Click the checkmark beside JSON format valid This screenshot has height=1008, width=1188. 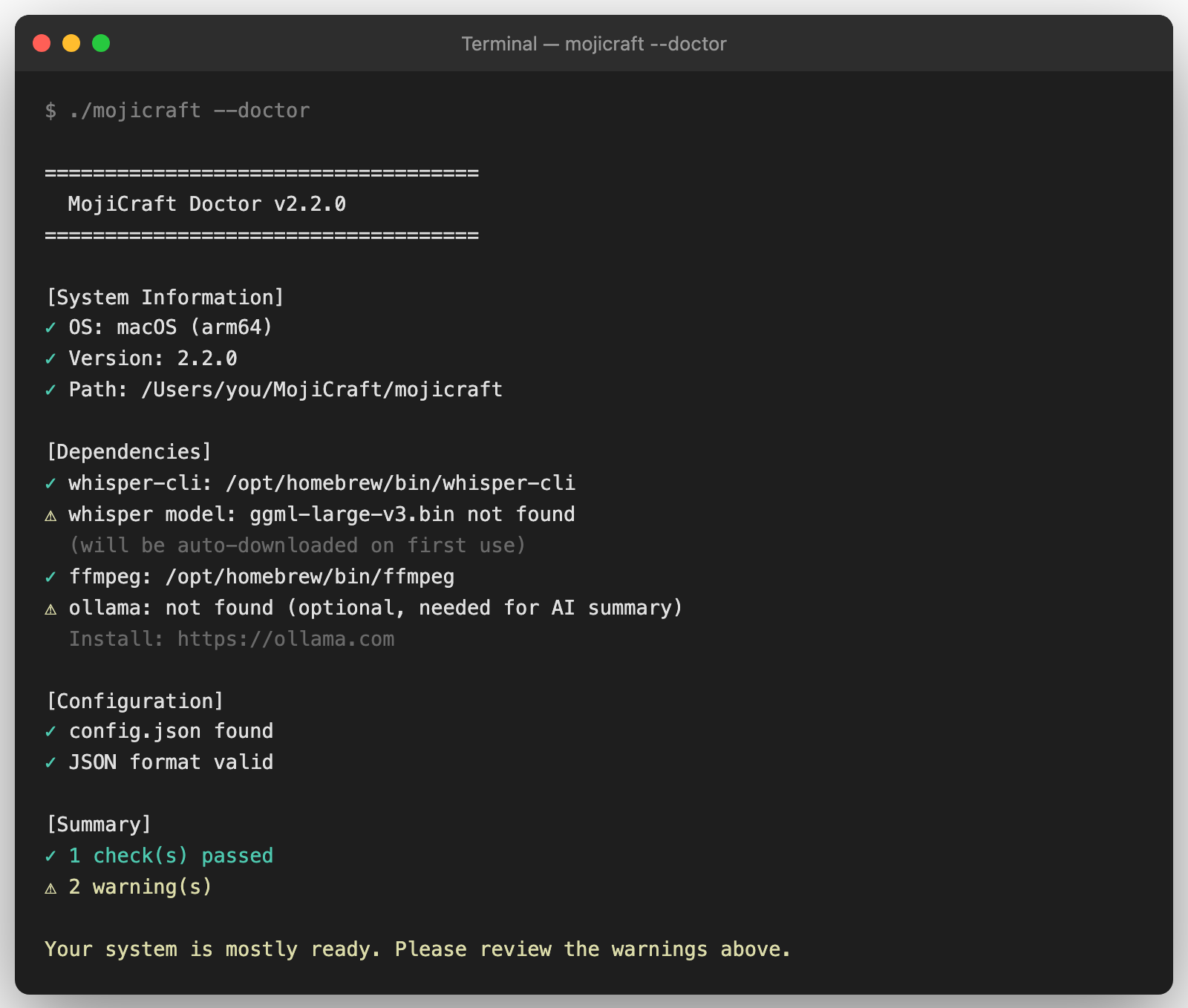(50, 762)
